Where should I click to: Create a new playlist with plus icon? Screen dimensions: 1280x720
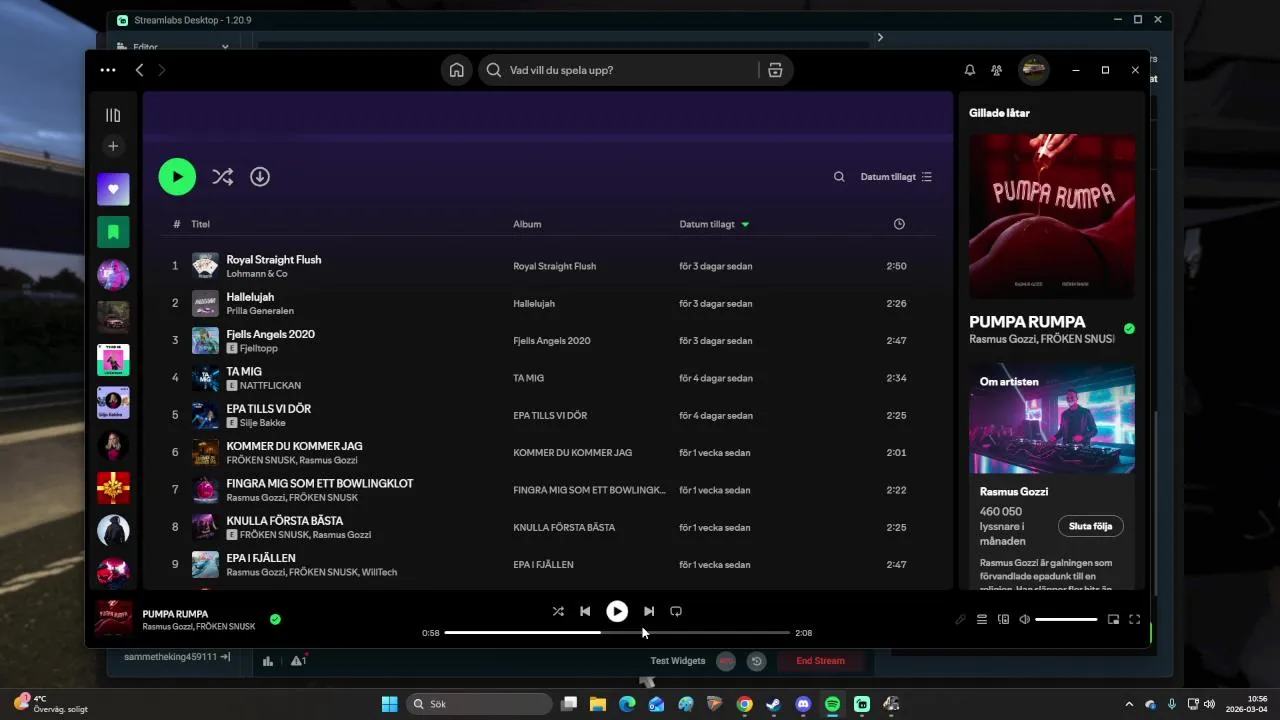pyautogui.click(x=113, y=146)
